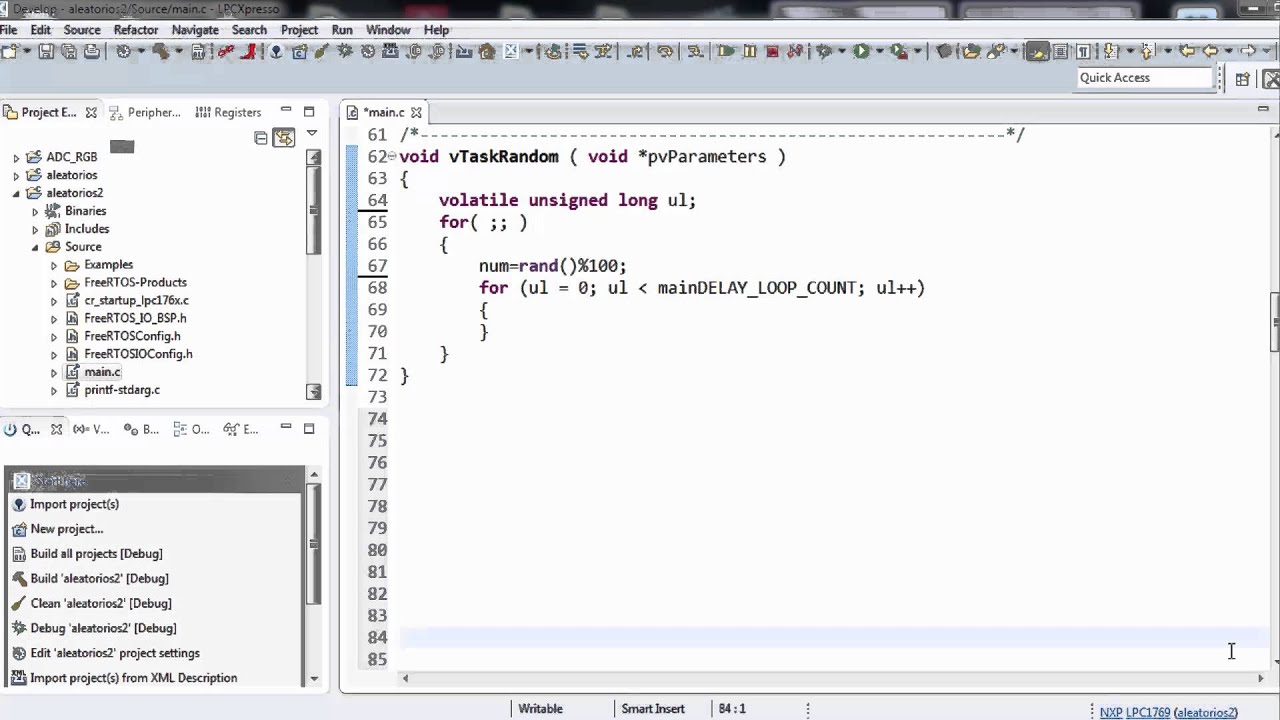The image size is (1280, 720).
Task: Click the house icon in the toolbar
Action: click(x=487, y=51)
